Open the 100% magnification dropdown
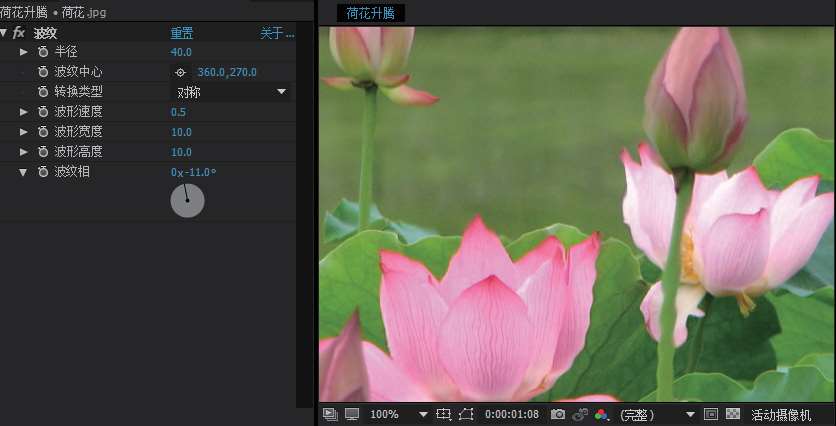Viewport: 836px width, 426px height. coord(423,414)
